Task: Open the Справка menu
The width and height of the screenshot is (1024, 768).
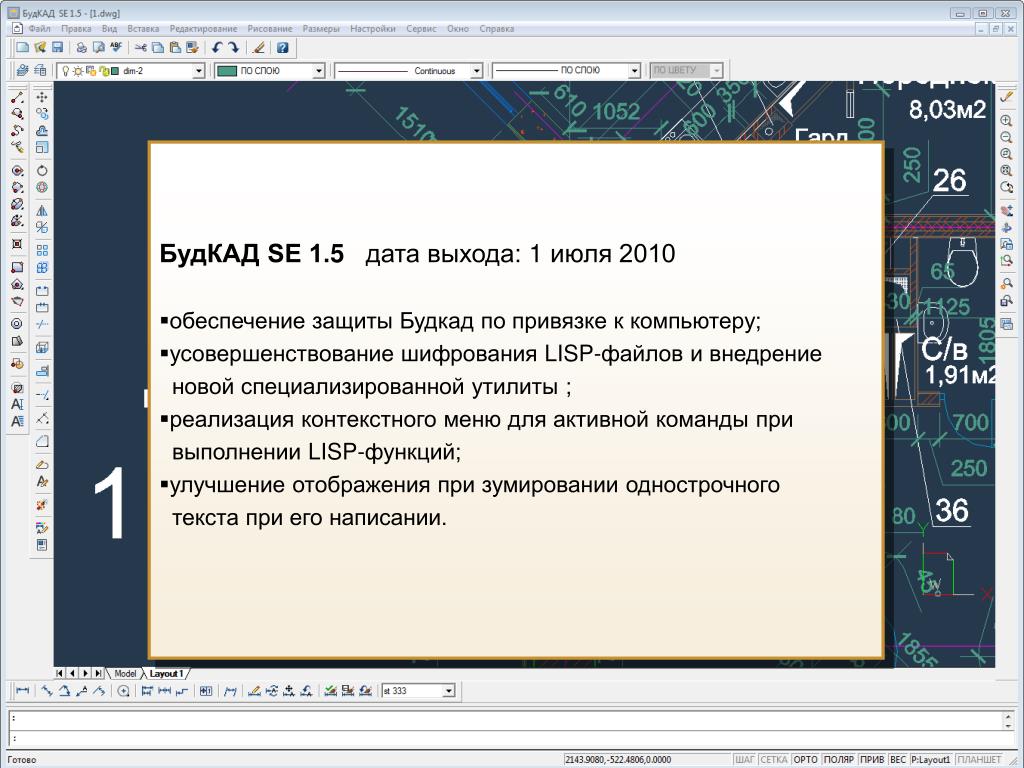Action: (496, 29)
